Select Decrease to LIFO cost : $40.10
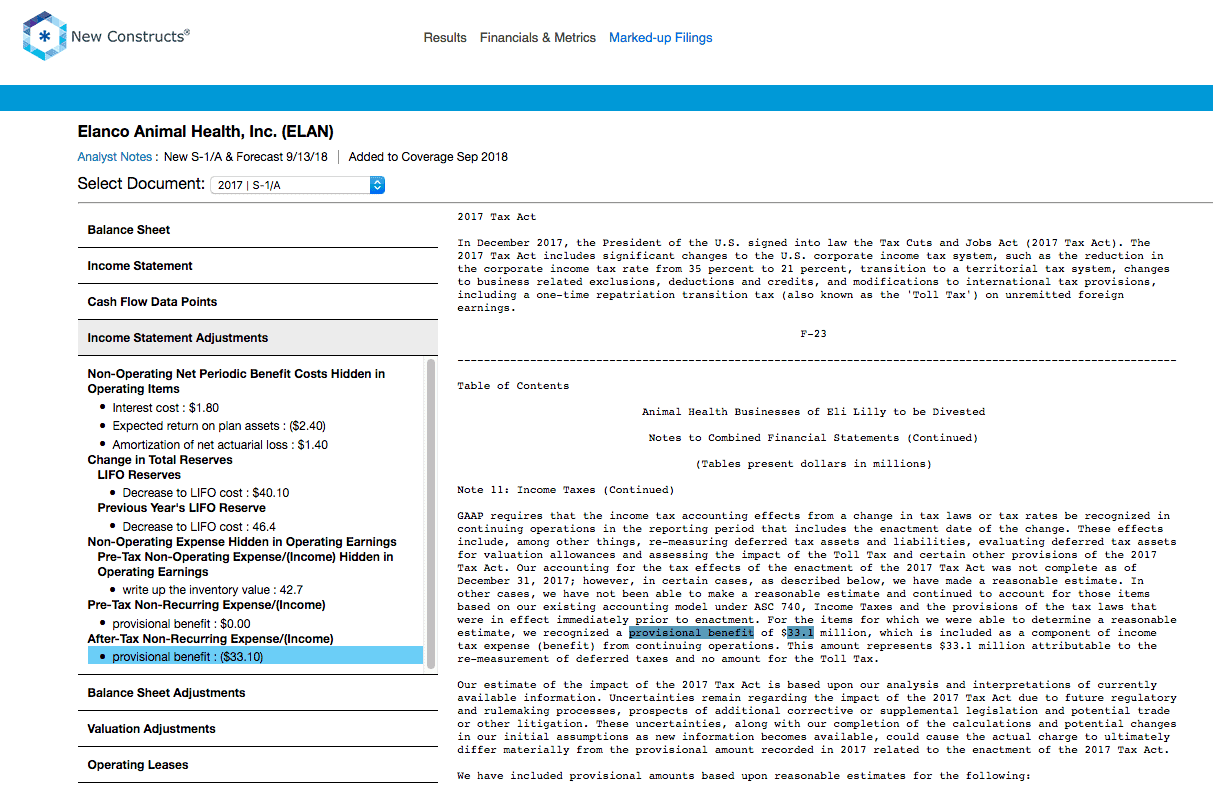 click(x=206, y=493)
